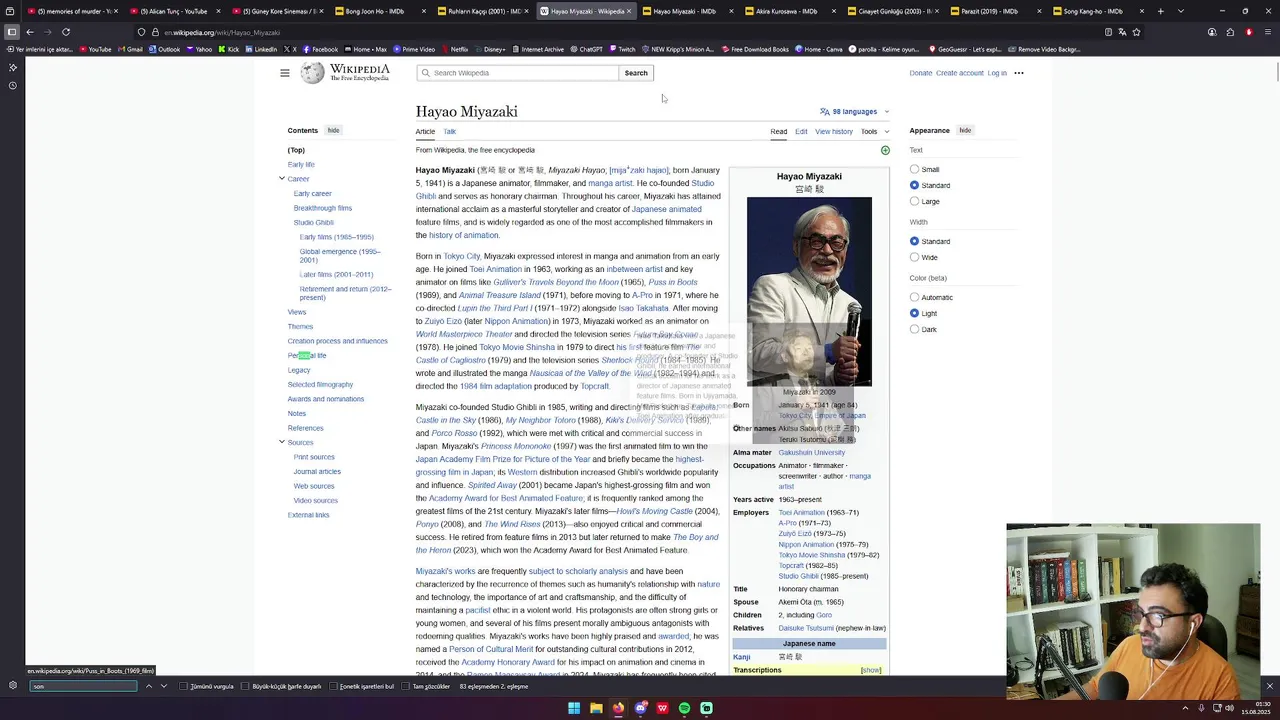Click the reader view icon in address bar
The height and width of the screenshot is (720, 1280).
tap(1108, 32)
